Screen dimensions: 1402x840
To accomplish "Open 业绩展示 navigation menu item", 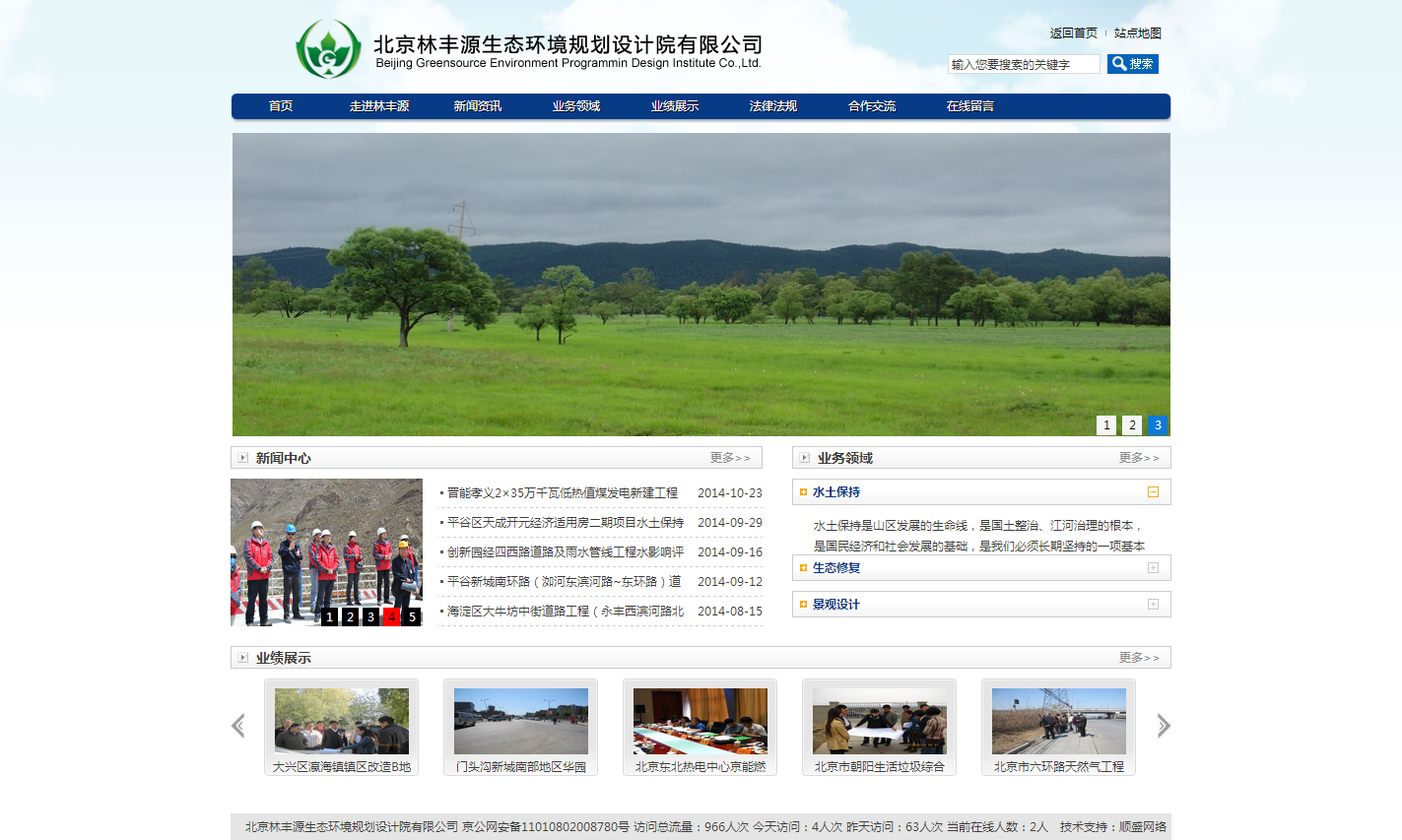I will [x=675, y=106].
